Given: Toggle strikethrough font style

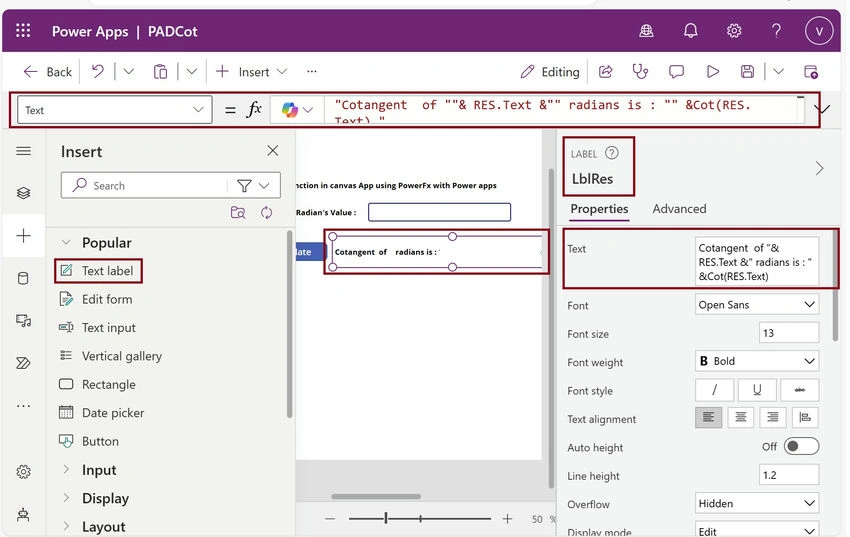Looking at the screenshot, I should click(800, 390).
